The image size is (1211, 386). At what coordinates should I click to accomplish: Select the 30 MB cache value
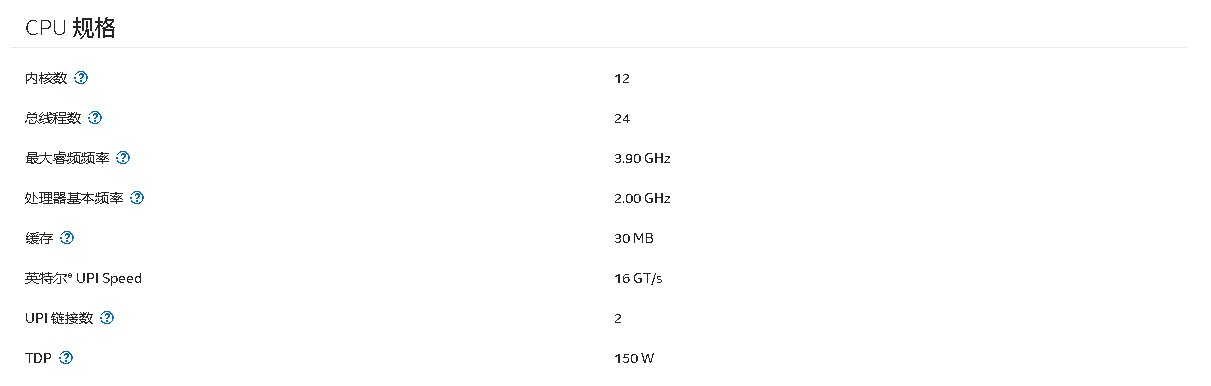pyautogui.click(x=634, y=238)
